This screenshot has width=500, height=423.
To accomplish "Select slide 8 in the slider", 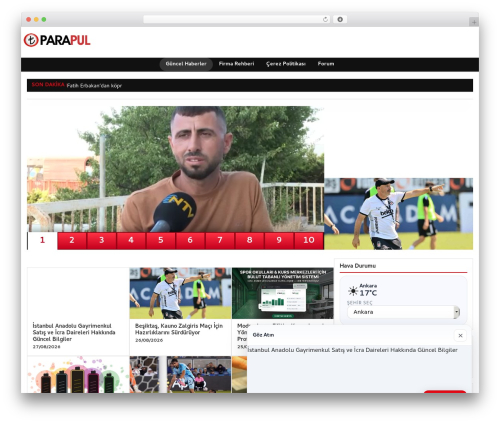I will tap(249, 240).
